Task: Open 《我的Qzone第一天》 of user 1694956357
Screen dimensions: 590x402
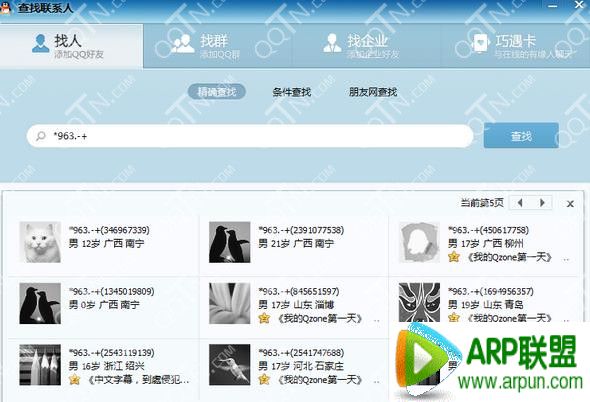Action: click(509, 318)
